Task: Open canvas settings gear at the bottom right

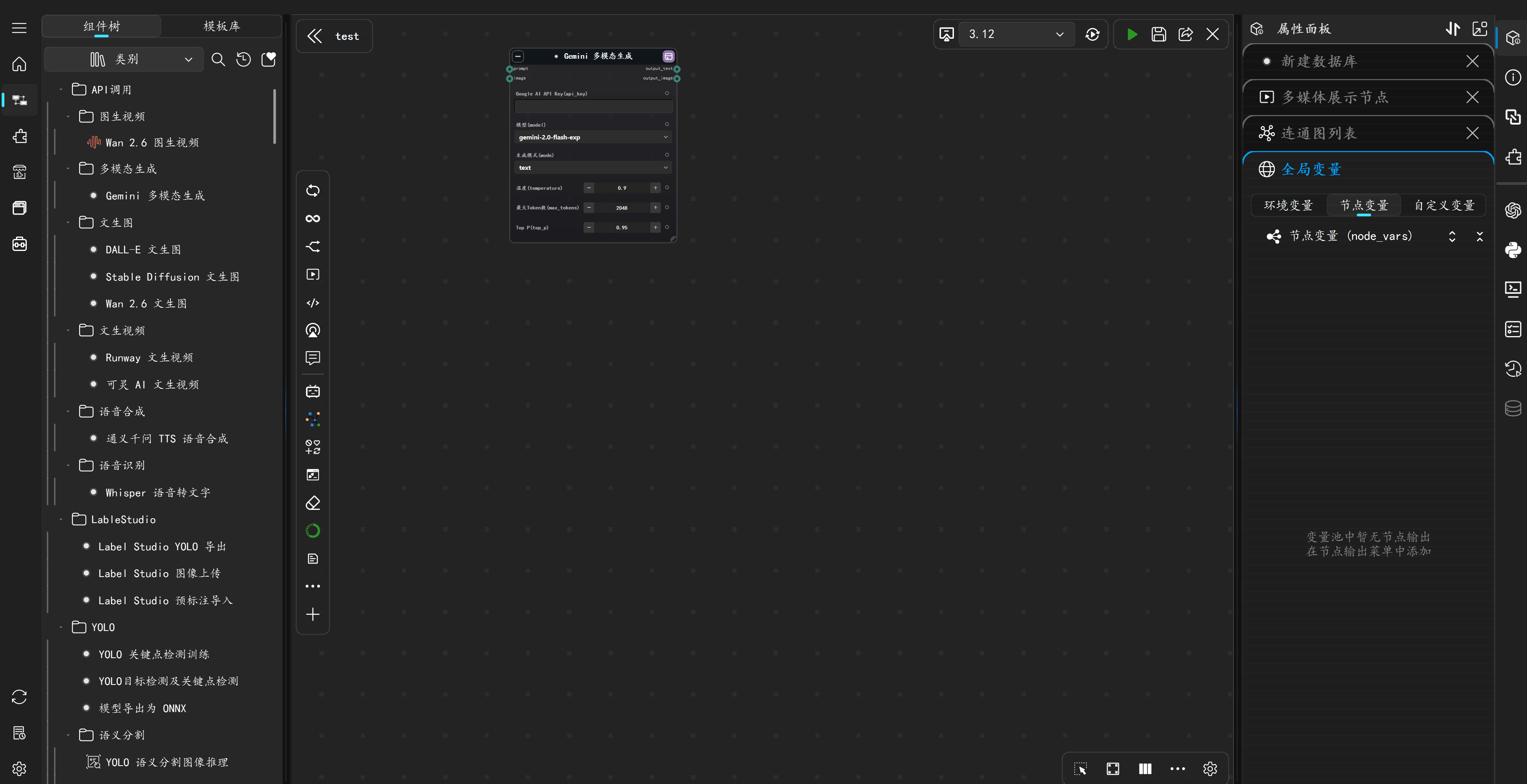Action: coord(1210,768)
